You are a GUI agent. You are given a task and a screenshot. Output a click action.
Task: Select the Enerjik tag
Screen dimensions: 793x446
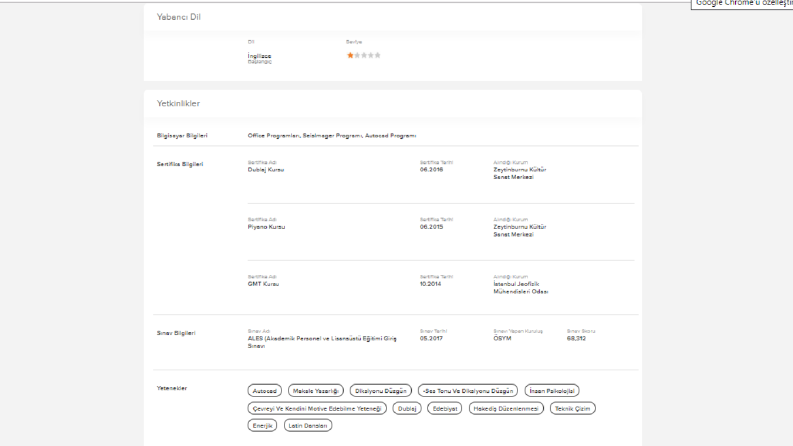click(x=262, y=426)
